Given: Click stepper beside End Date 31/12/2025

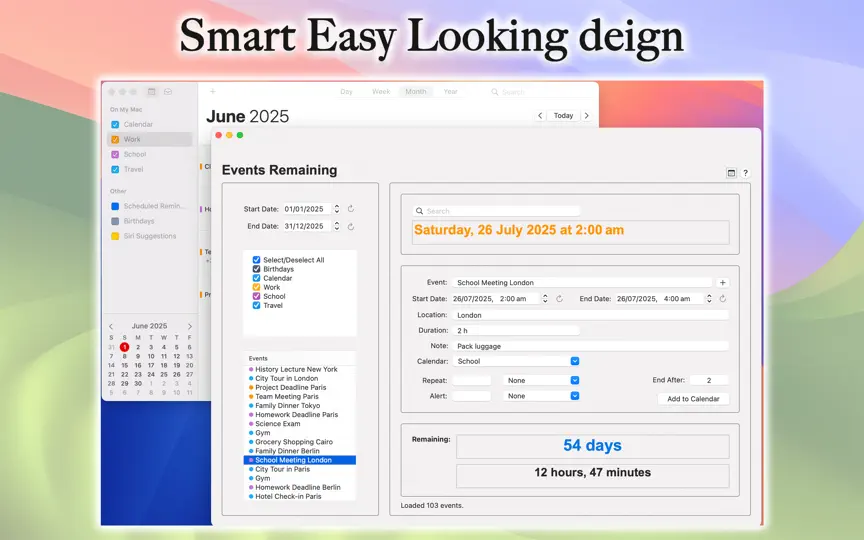Looking at the screenshot, I should [337, 226].
